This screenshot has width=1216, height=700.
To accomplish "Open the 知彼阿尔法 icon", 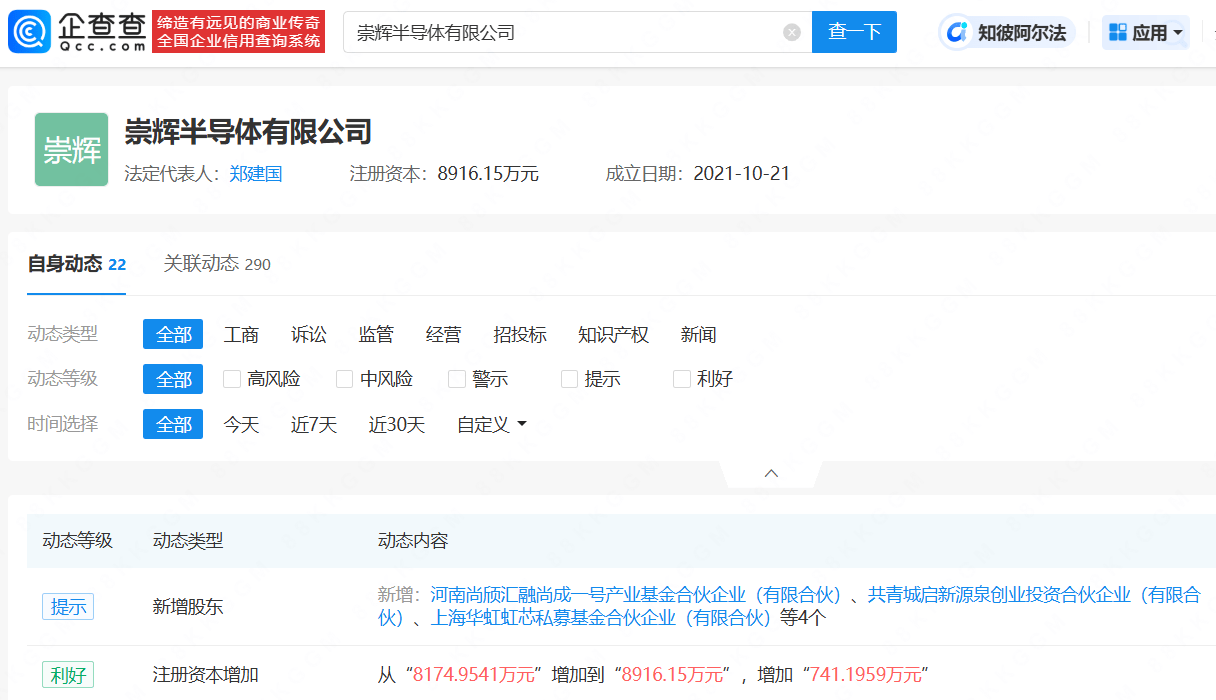I will pos(959,33).
